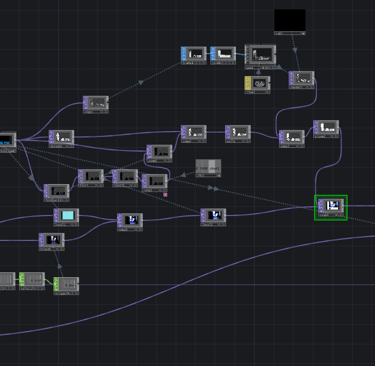
Task: Select the green node left of the last green node
Action: (32, 281)
